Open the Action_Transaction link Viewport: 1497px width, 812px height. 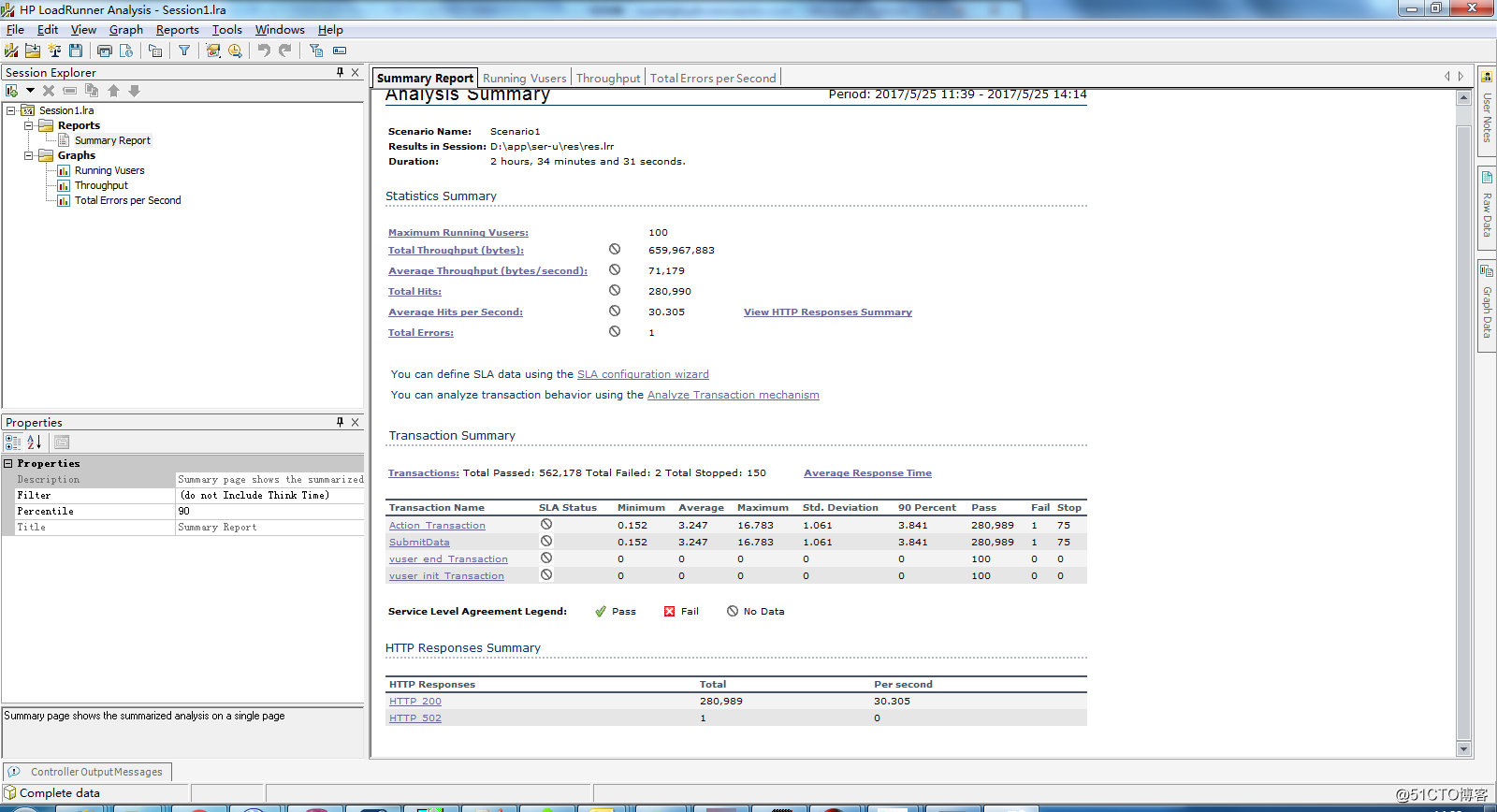(437, 526)
